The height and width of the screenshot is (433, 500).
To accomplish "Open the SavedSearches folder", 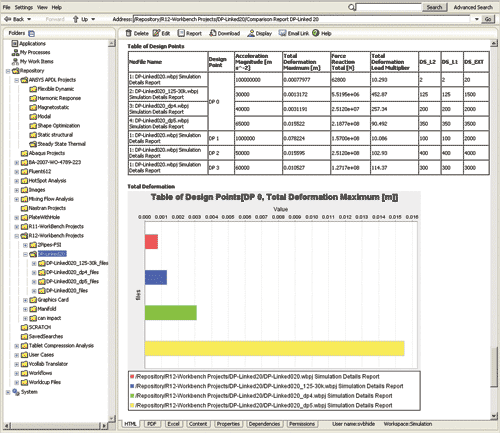I will click(42, 336).
